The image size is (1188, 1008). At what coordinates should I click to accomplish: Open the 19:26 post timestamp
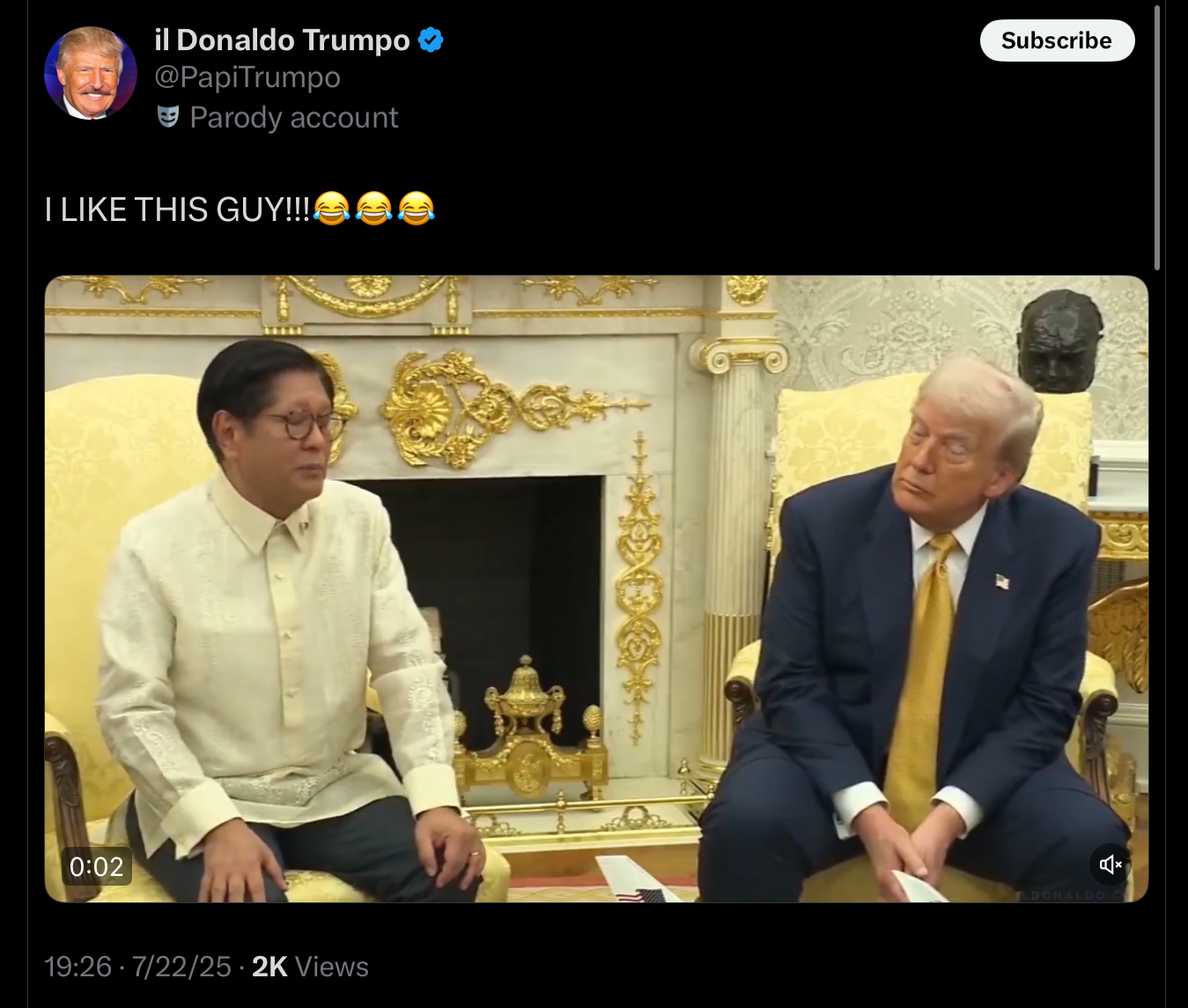[x=78, y=967]
